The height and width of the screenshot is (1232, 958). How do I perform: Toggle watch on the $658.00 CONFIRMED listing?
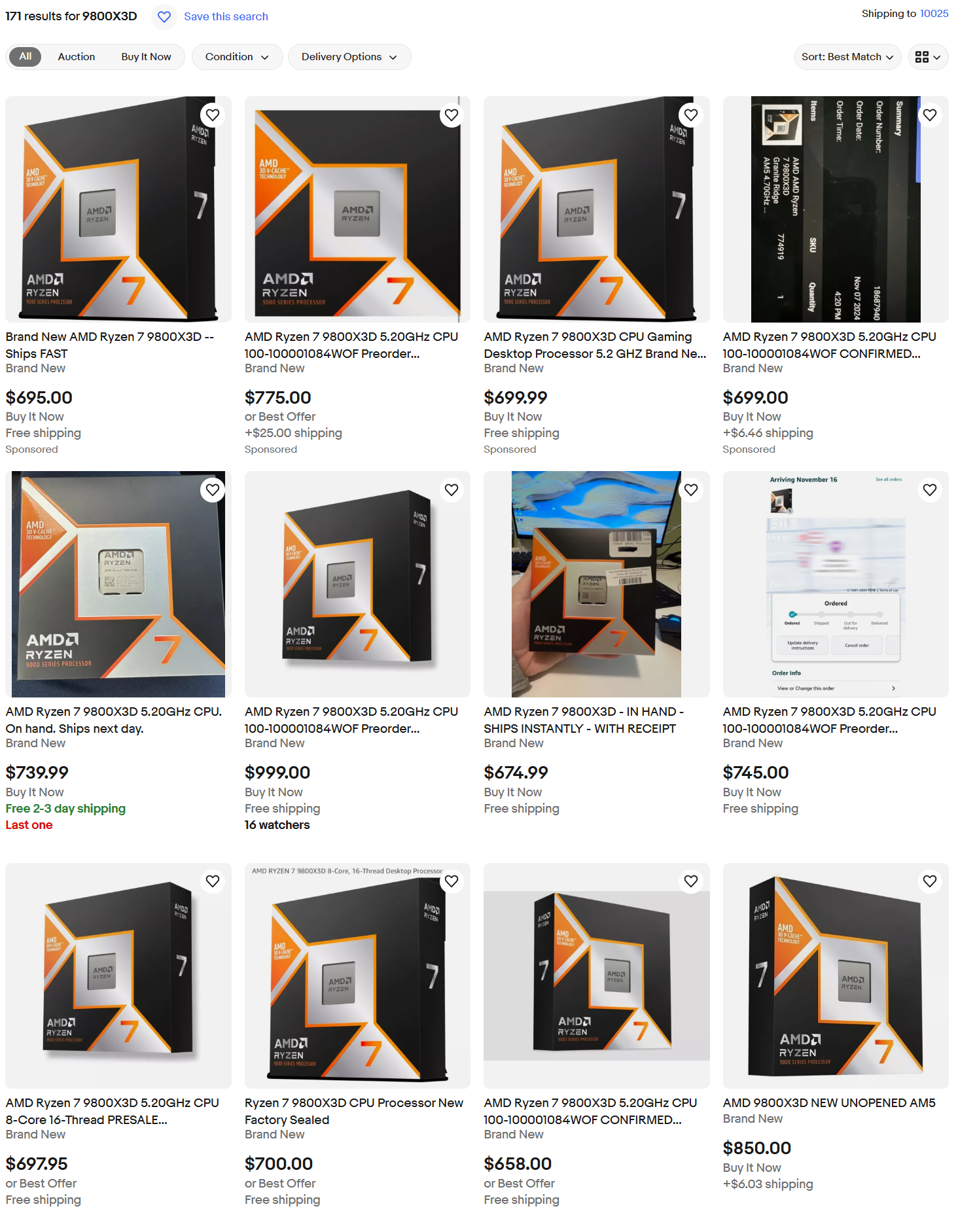coord(691,881)
